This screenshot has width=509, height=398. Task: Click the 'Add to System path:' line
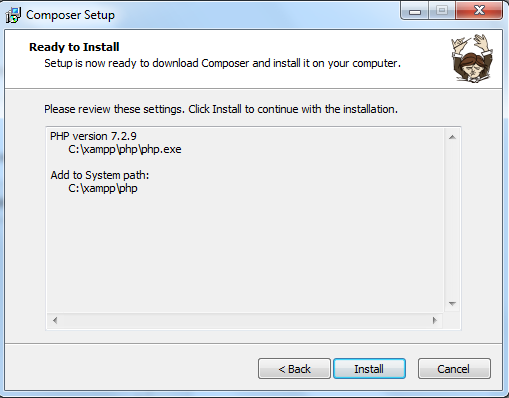tap(100, 175)
